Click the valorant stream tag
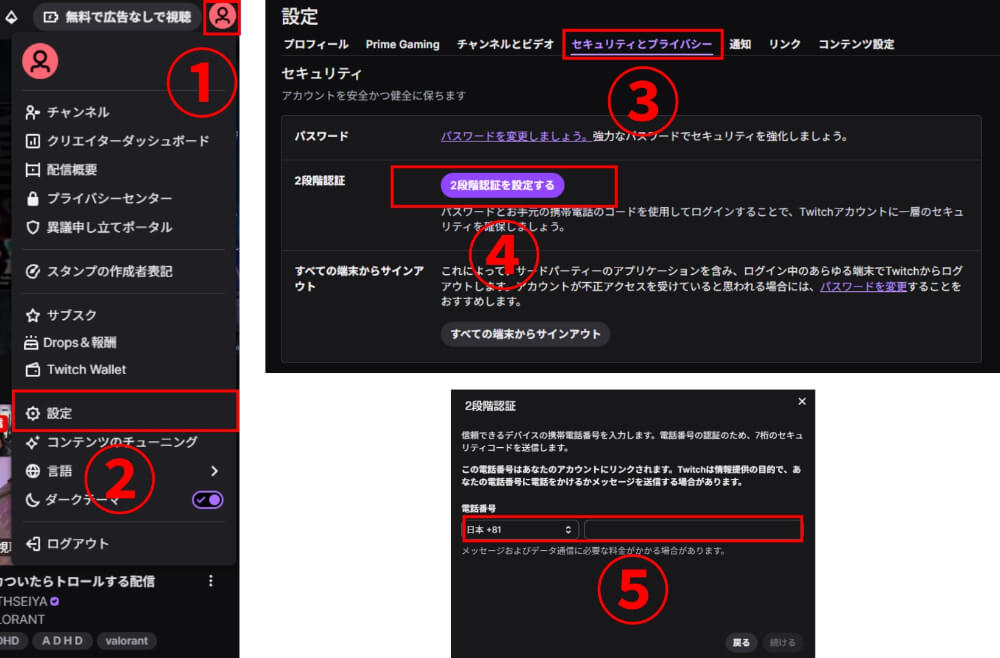Viewport: 1000px width, 658px height. tap(126, 641)
